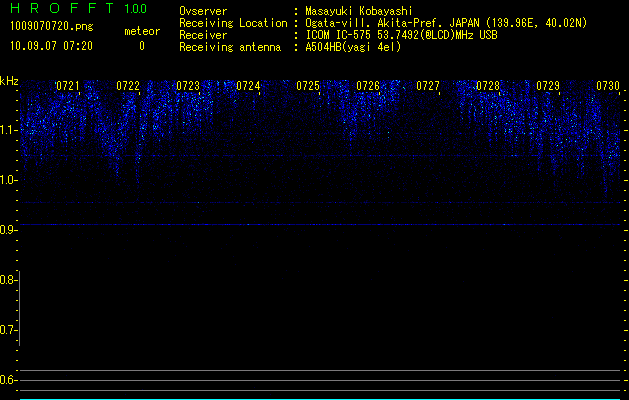
Task: Click the kHz axis unit label
Action: (x=9, y=81)
